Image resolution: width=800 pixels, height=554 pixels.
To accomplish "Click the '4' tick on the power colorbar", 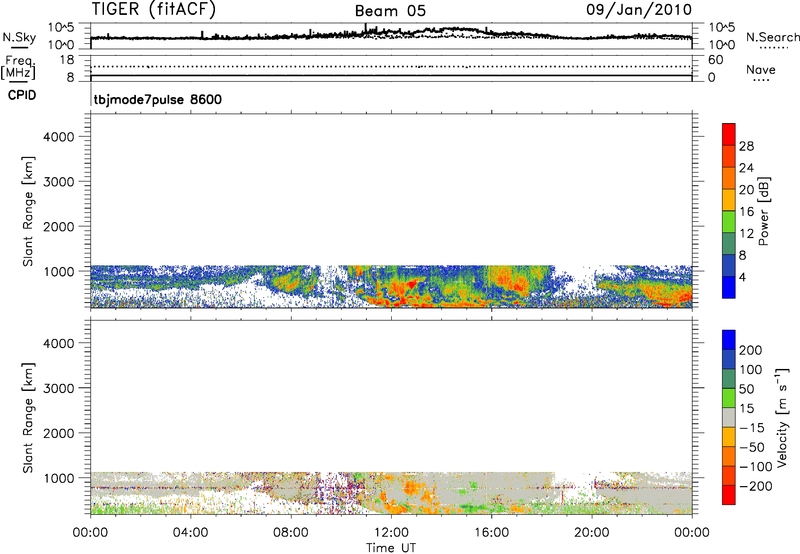I will (x=742, y=277).
